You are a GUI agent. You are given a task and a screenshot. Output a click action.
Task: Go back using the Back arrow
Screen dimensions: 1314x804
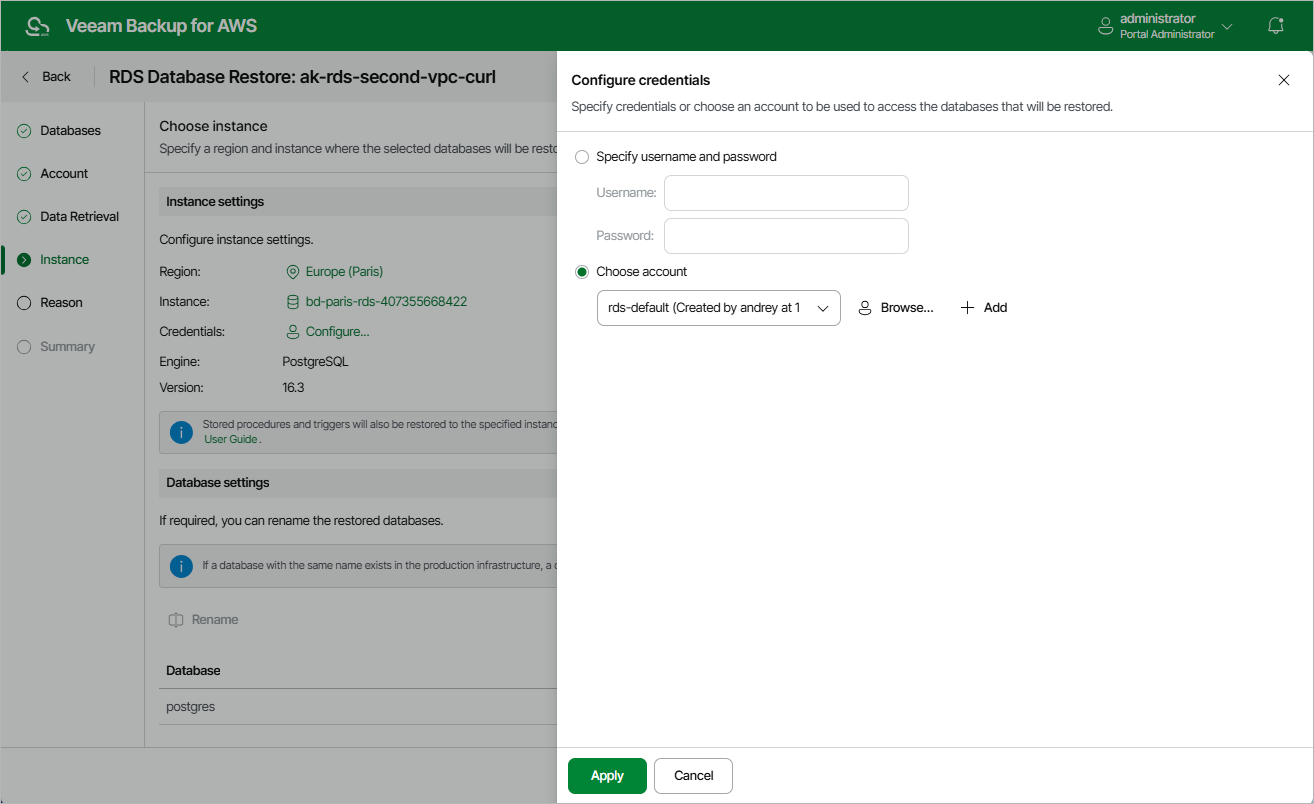tap(46, 77)
